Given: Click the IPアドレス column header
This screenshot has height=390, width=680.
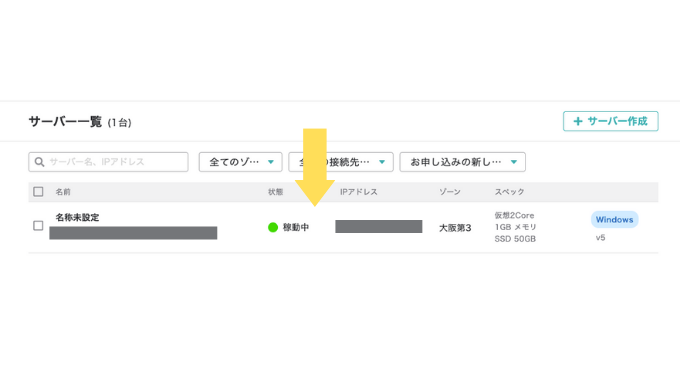Looking at the screenshot, I should pyautogui.click(x=359, y=192).
